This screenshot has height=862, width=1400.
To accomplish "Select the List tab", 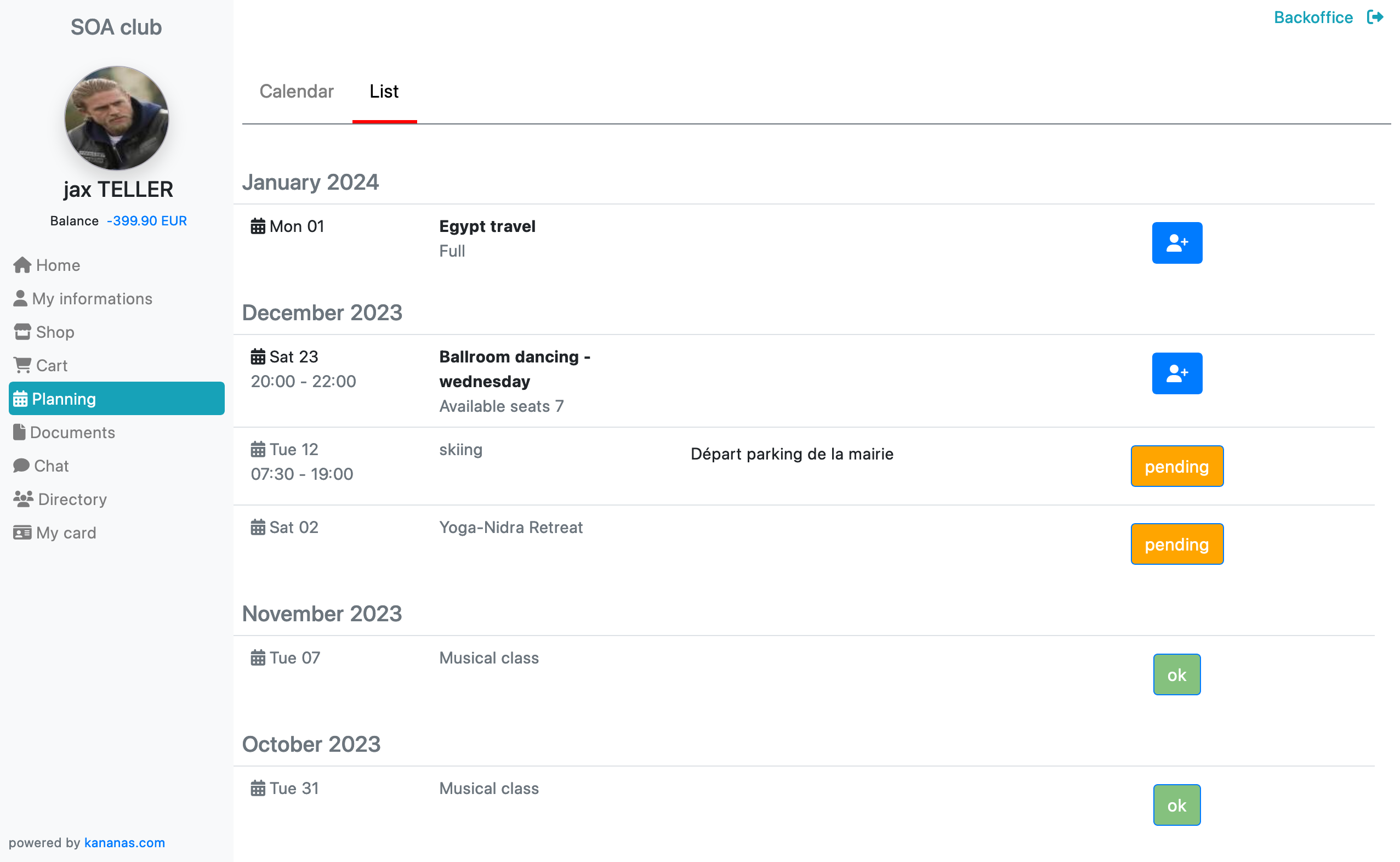I will tap(384, 91).
